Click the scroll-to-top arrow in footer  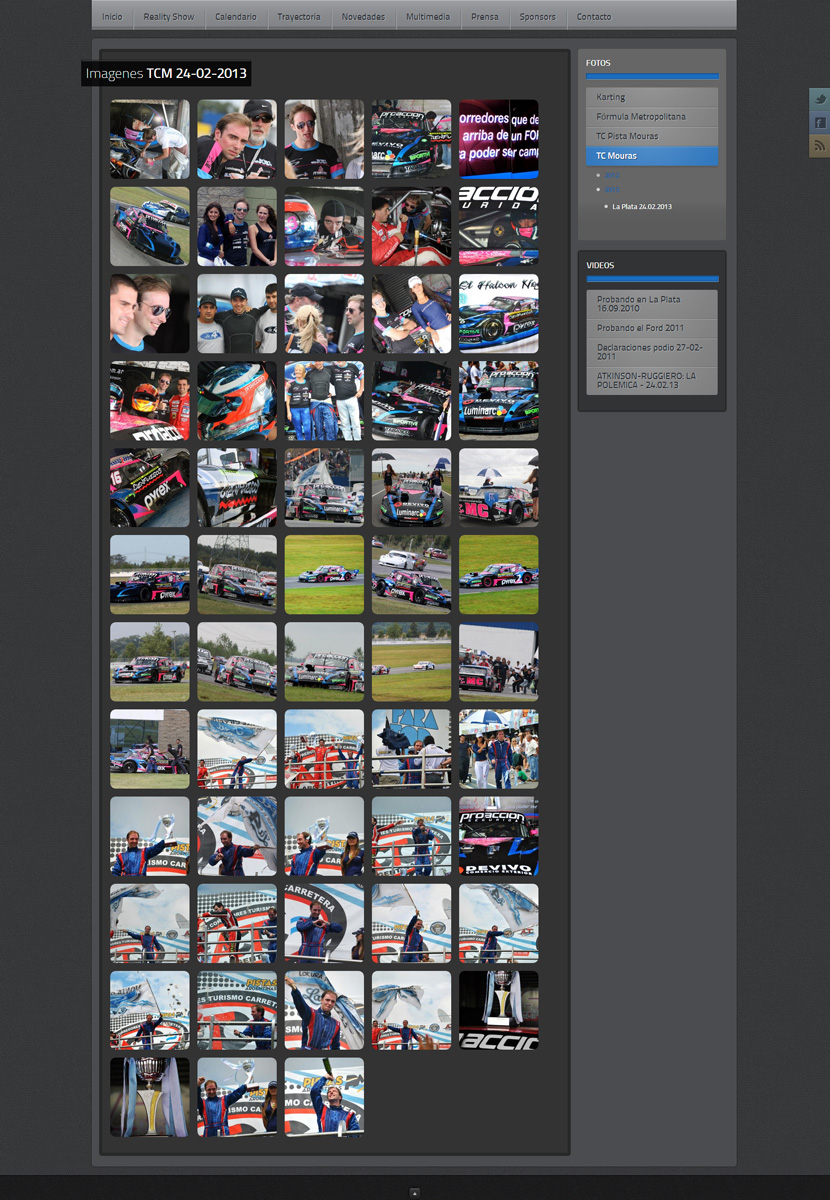tap(414, 1192)
